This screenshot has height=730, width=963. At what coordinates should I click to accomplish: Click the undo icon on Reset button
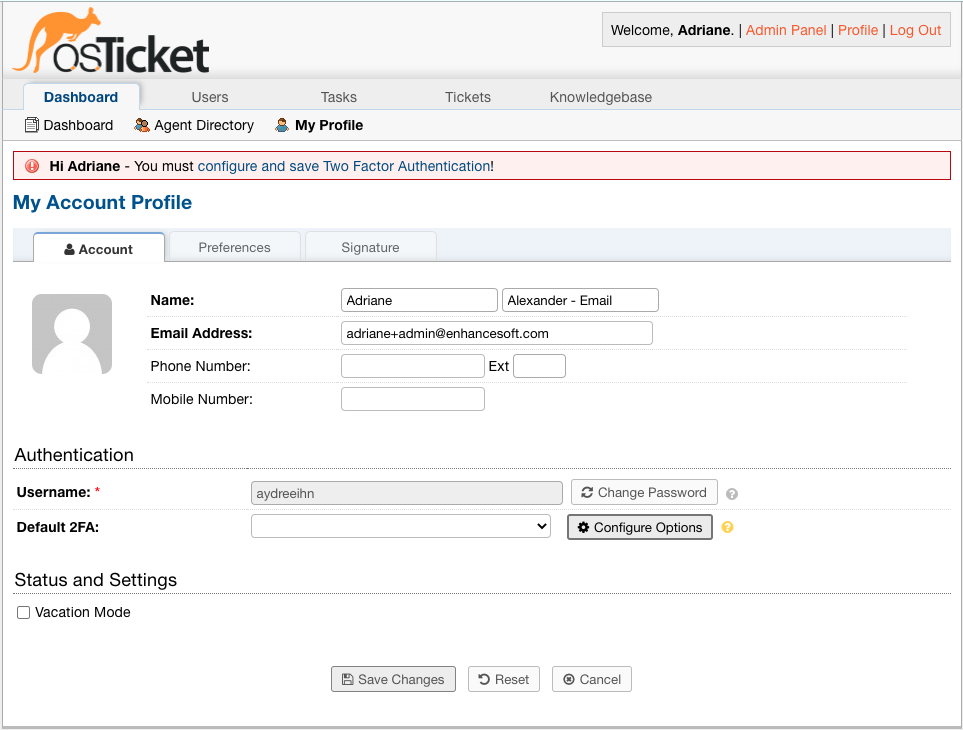[486, 679]
